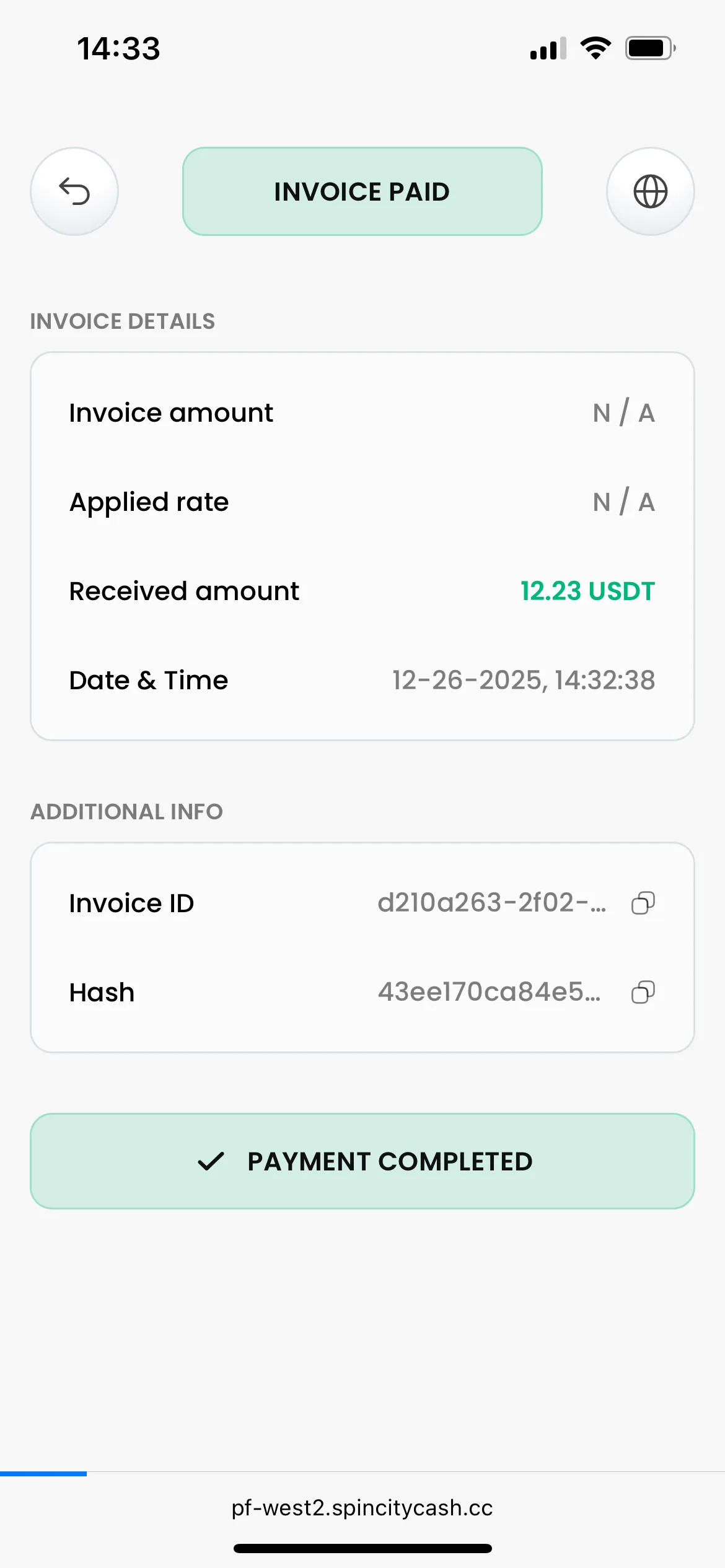Copy the Invoice ID value
This screenshot has height=1568, width=725.
[643, 903]
